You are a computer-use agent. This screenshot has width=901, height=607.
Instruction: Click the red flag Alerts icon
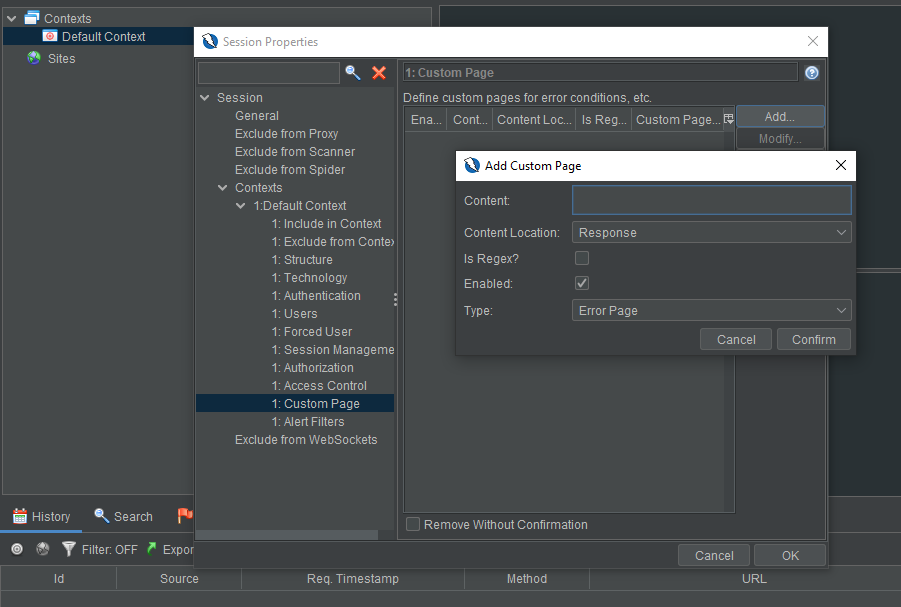(185, 516)
